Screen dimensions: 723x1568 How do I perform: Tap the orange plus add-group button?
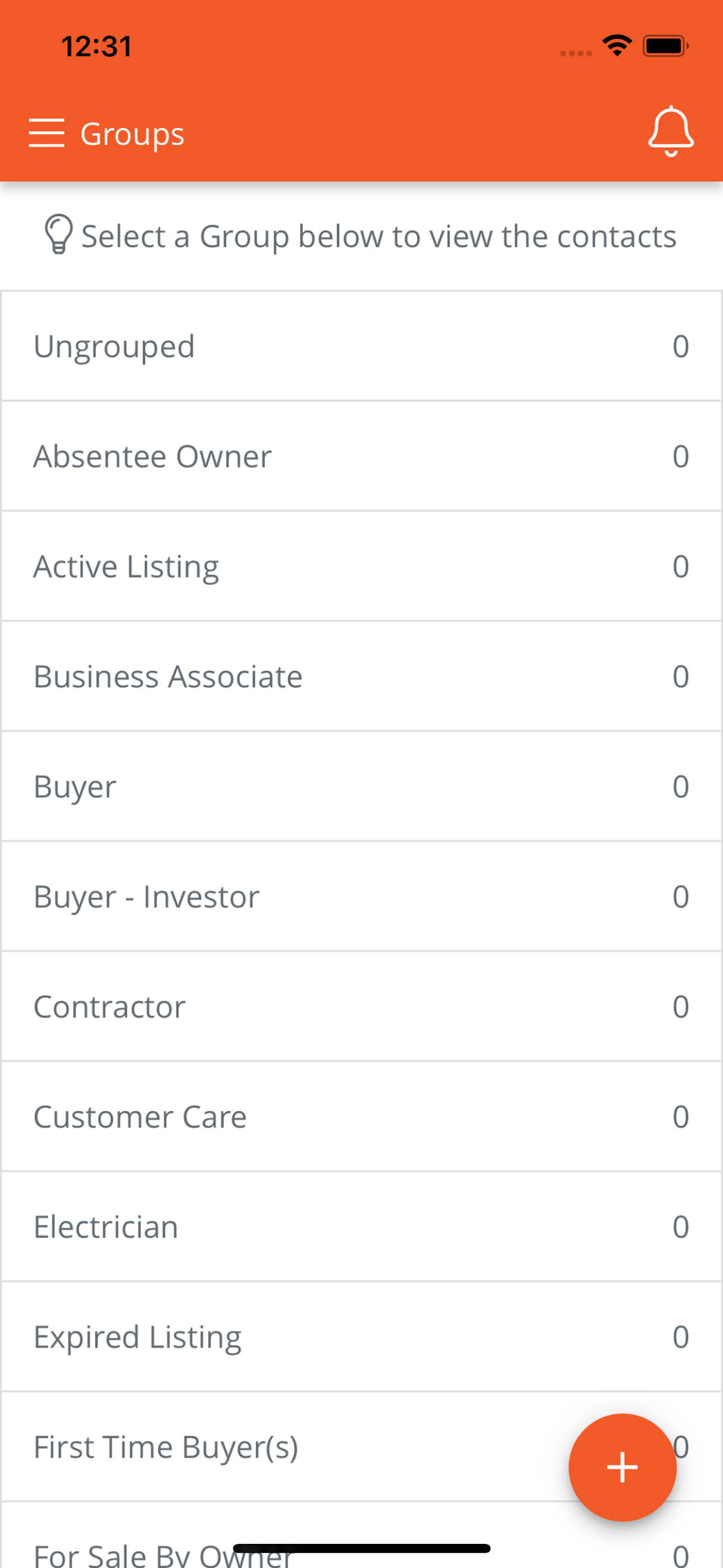[x=622, y=1467]
